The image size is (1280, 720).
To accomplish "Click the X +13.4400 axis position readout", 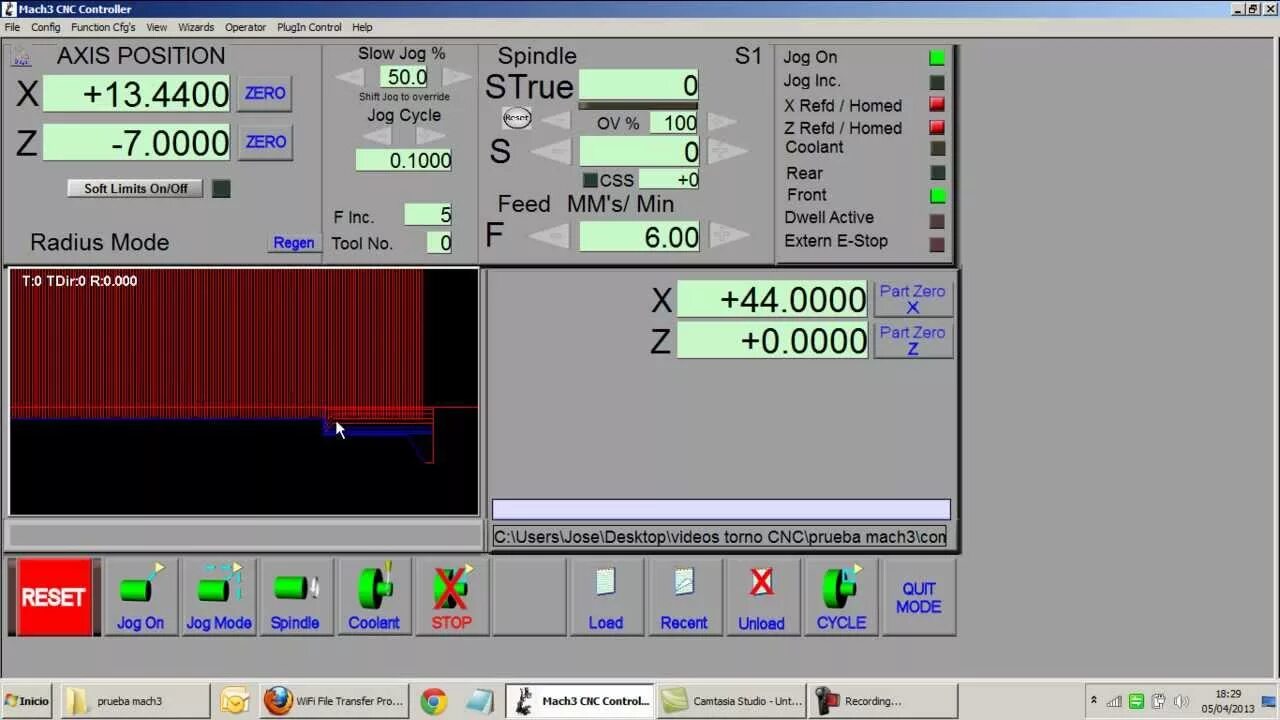I will click(x=136, y=94).
